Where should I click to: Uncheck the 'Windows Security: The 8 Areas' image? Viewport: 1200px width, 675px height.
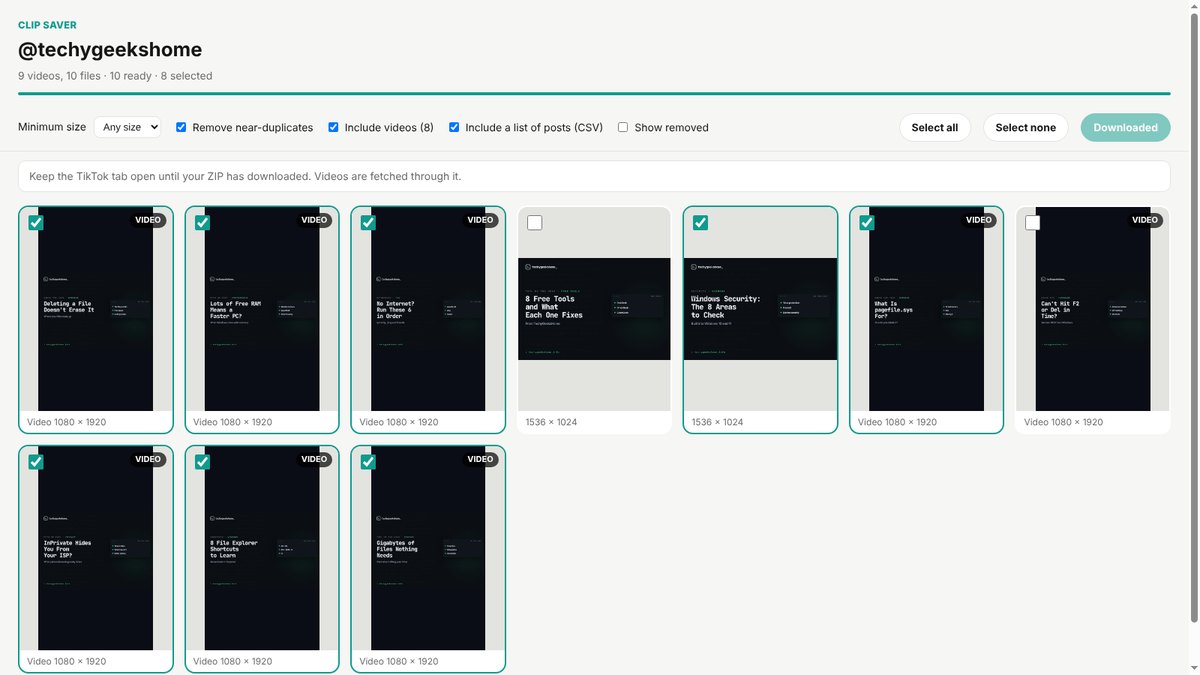pos(701,223)
